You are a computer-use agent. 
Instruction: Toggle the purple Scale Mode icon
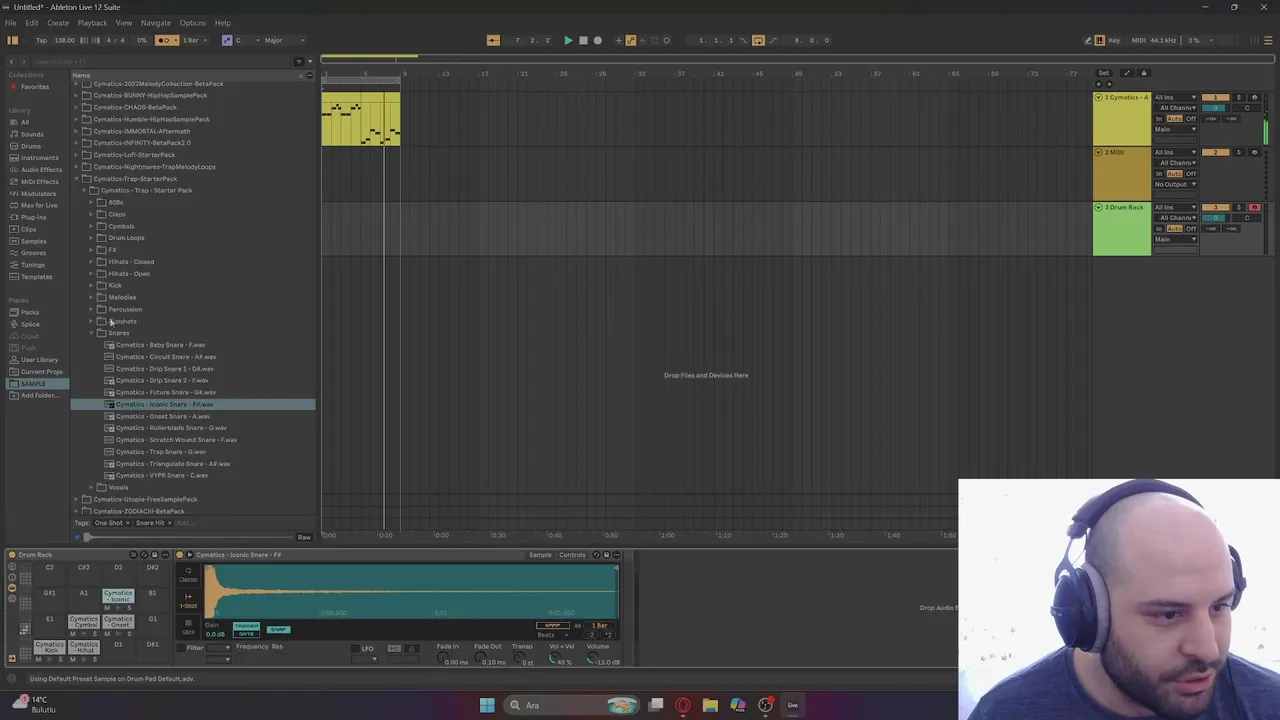pyautogui.click(x=227, y=40)
